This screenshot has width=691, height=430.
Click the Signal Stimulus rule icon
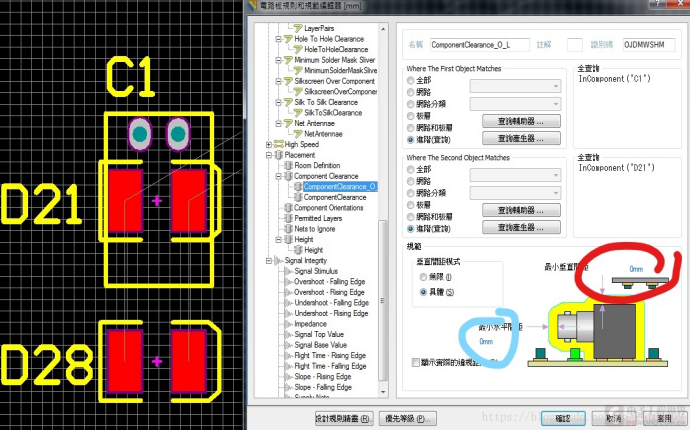point(288,271)
